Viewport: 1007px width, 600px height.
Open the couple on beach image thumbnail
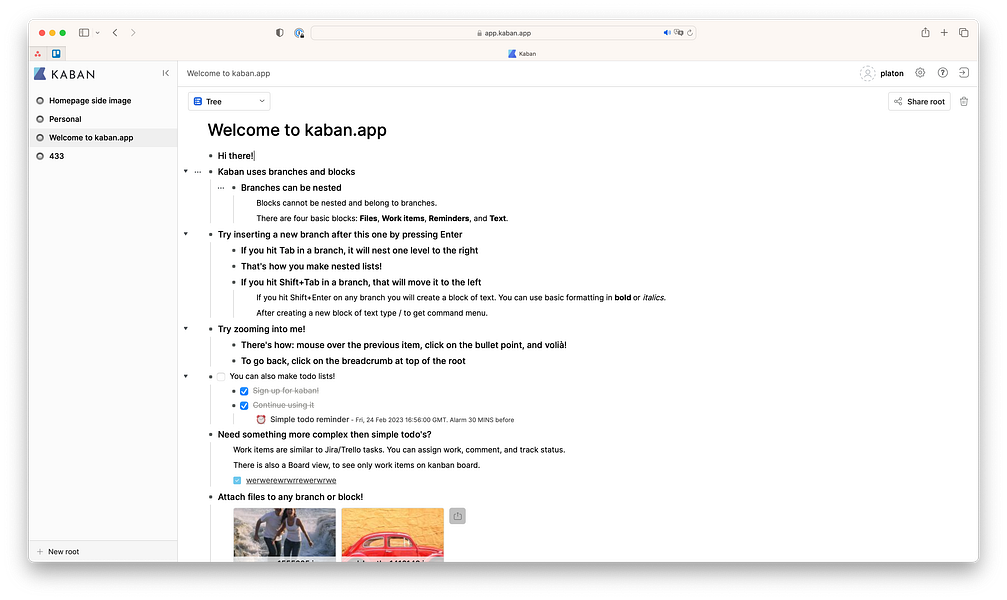pos(284,534)
